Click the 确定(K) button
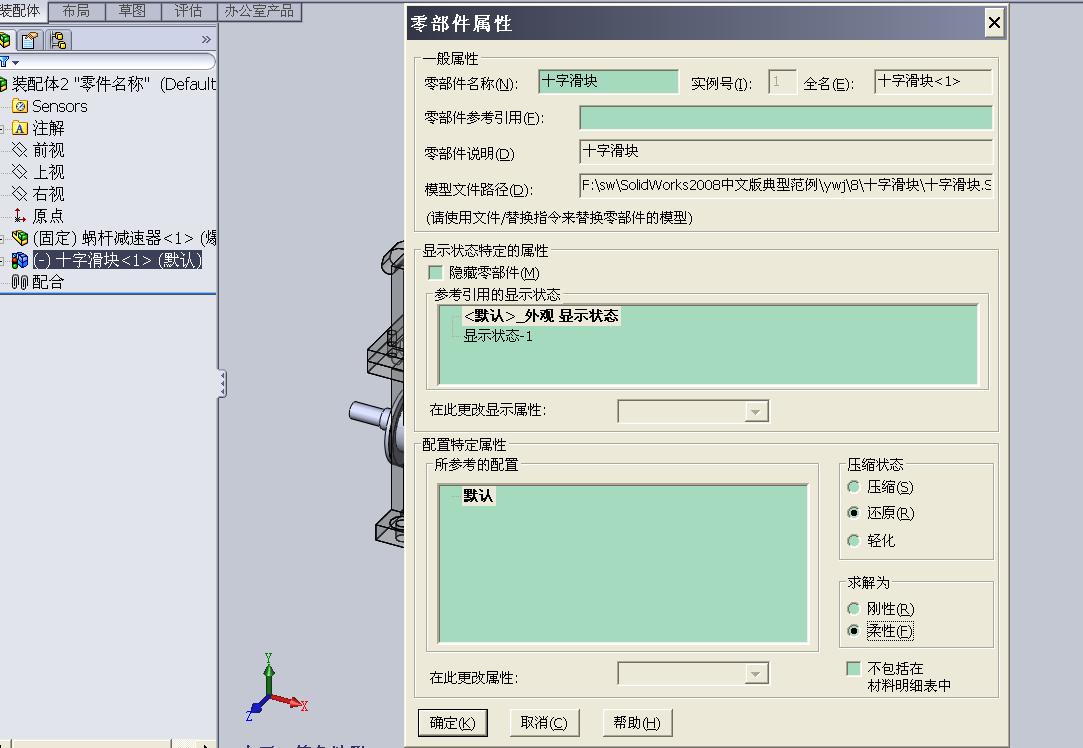The image size is (1083, 748). coord(453,723)
